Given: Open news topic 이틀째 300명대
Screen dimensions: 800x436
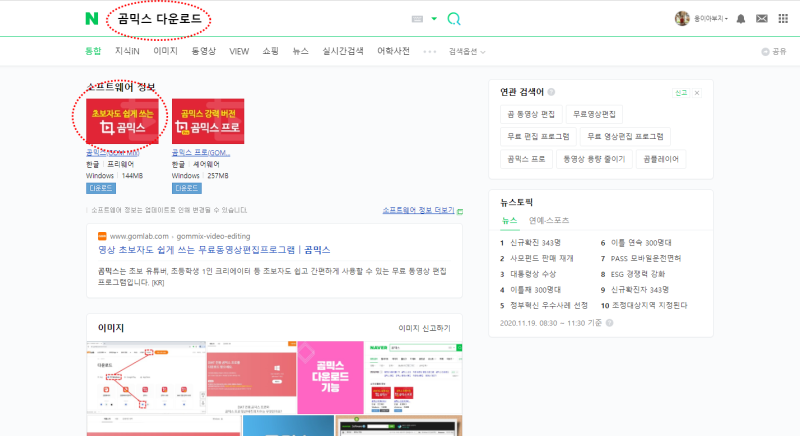Looking at the screenshot, I should (x=535, y=290).
